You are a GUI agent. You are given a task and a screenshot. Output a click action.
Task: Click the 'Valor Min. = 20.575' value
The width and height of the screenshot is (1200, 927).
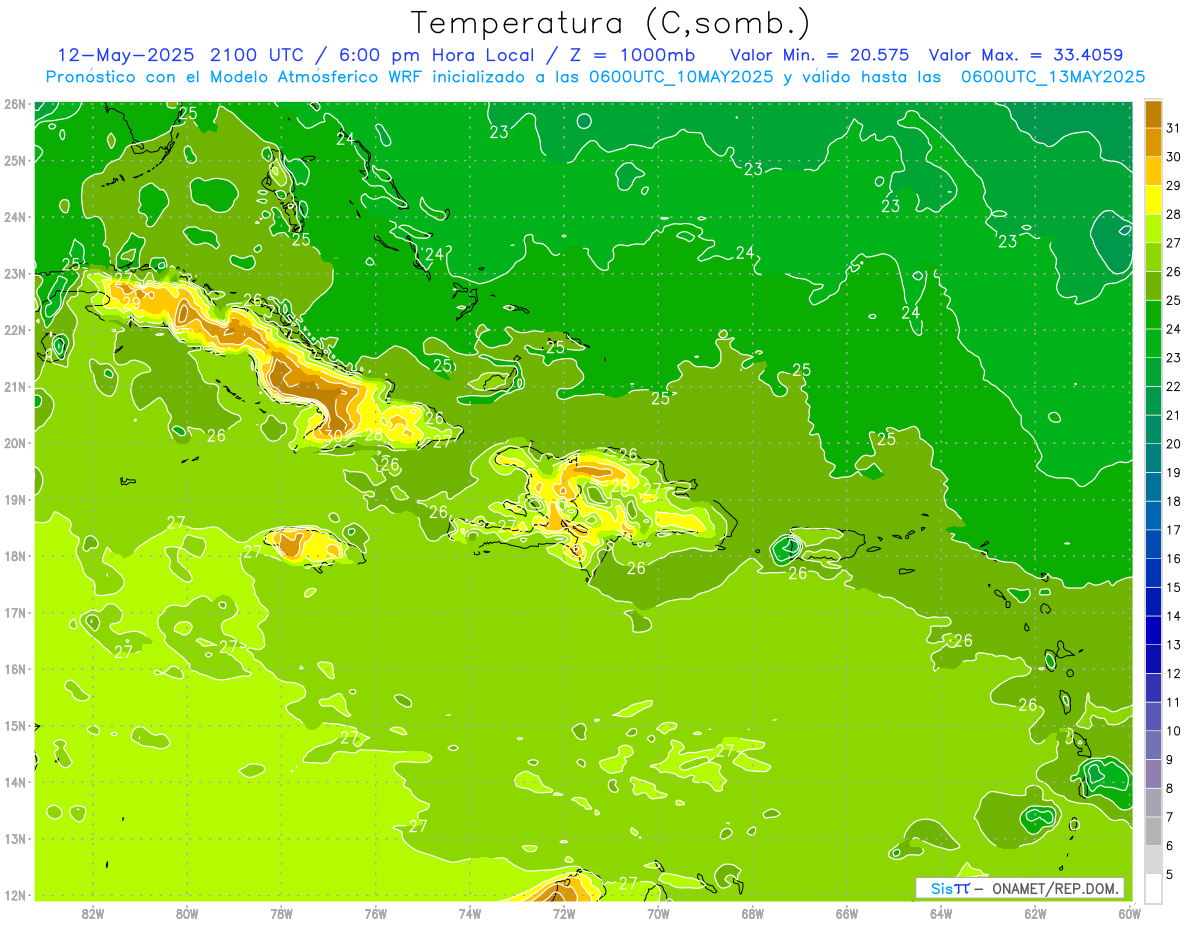(x=819, y=54)
